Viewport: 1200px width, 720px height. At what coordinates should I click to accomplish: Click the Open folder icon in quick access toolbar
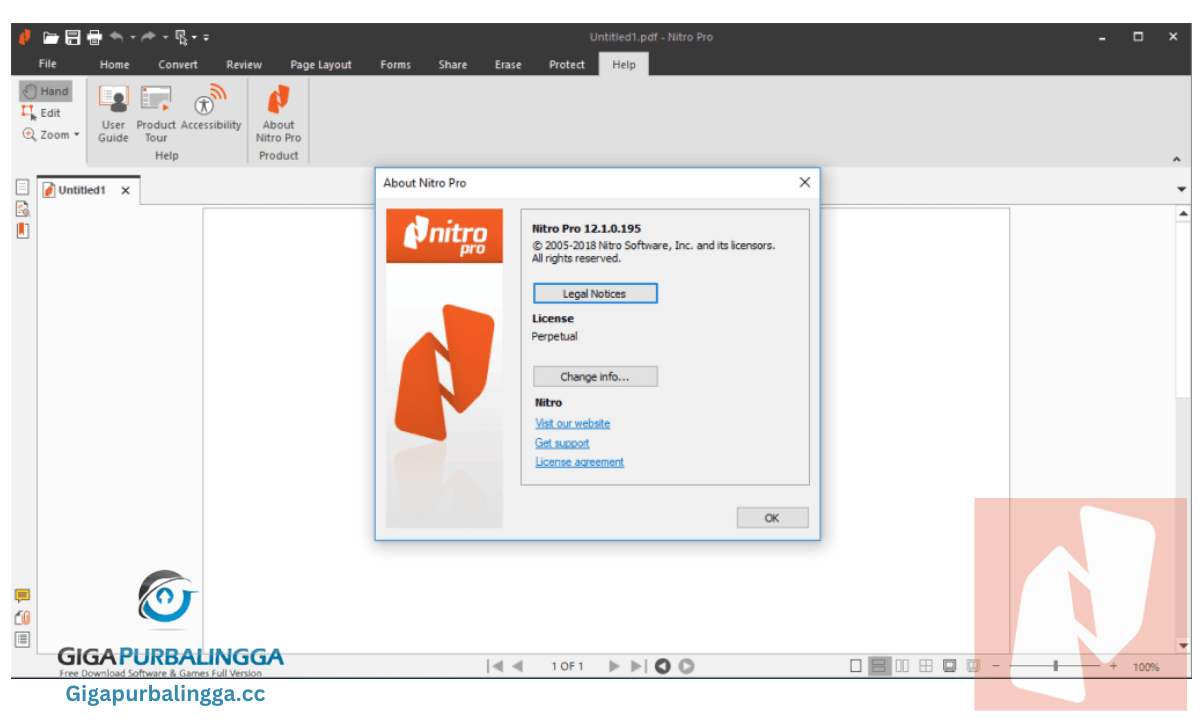click(x=51, y=37)
